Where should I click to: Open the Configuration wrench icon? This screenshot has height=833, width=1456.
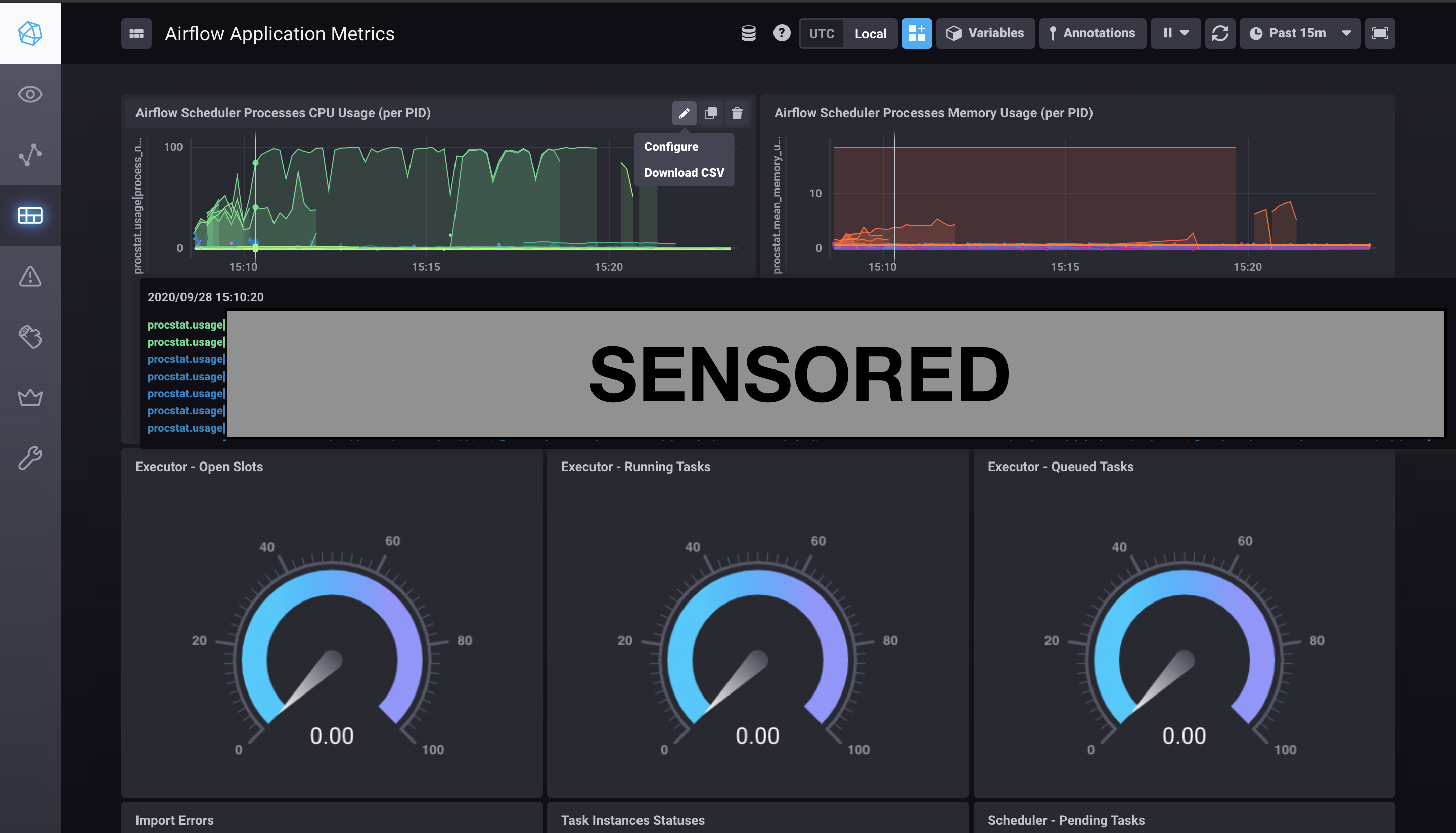click(x=30, y=458)
